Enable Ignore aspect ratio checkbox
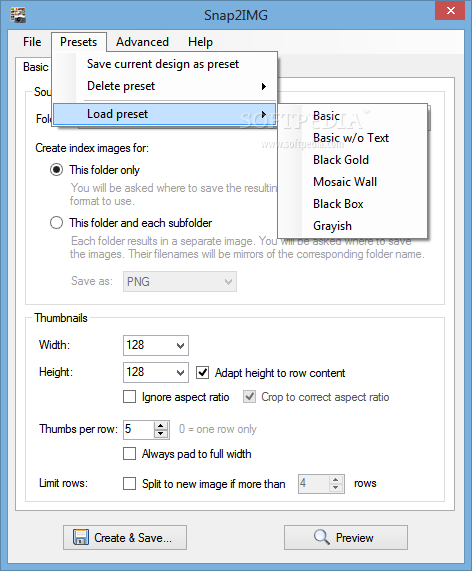Viewport: 472px width, 571px height. [129, 397]
